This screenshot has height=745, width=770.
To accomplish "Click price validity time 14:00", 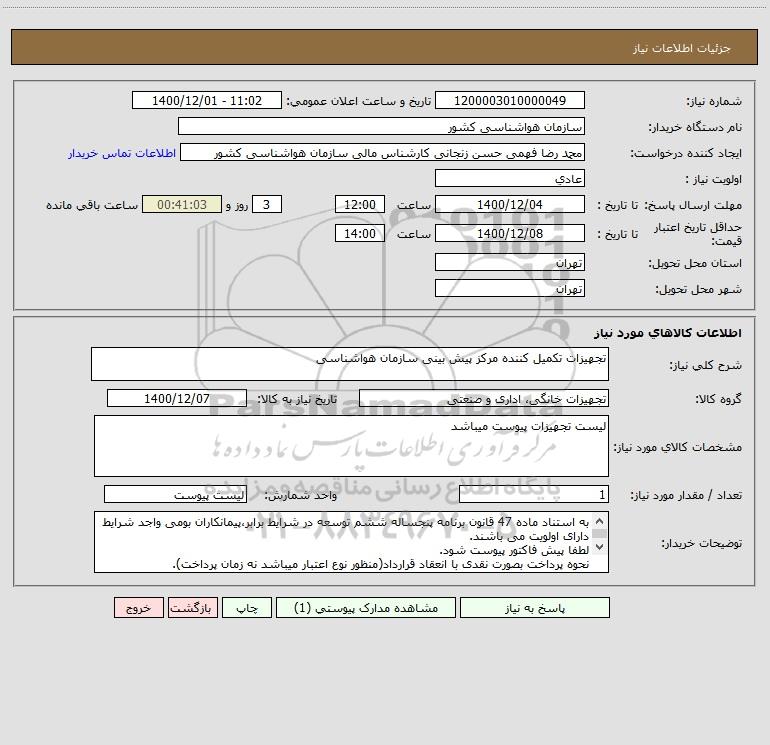I will click(x=359, y=233).
